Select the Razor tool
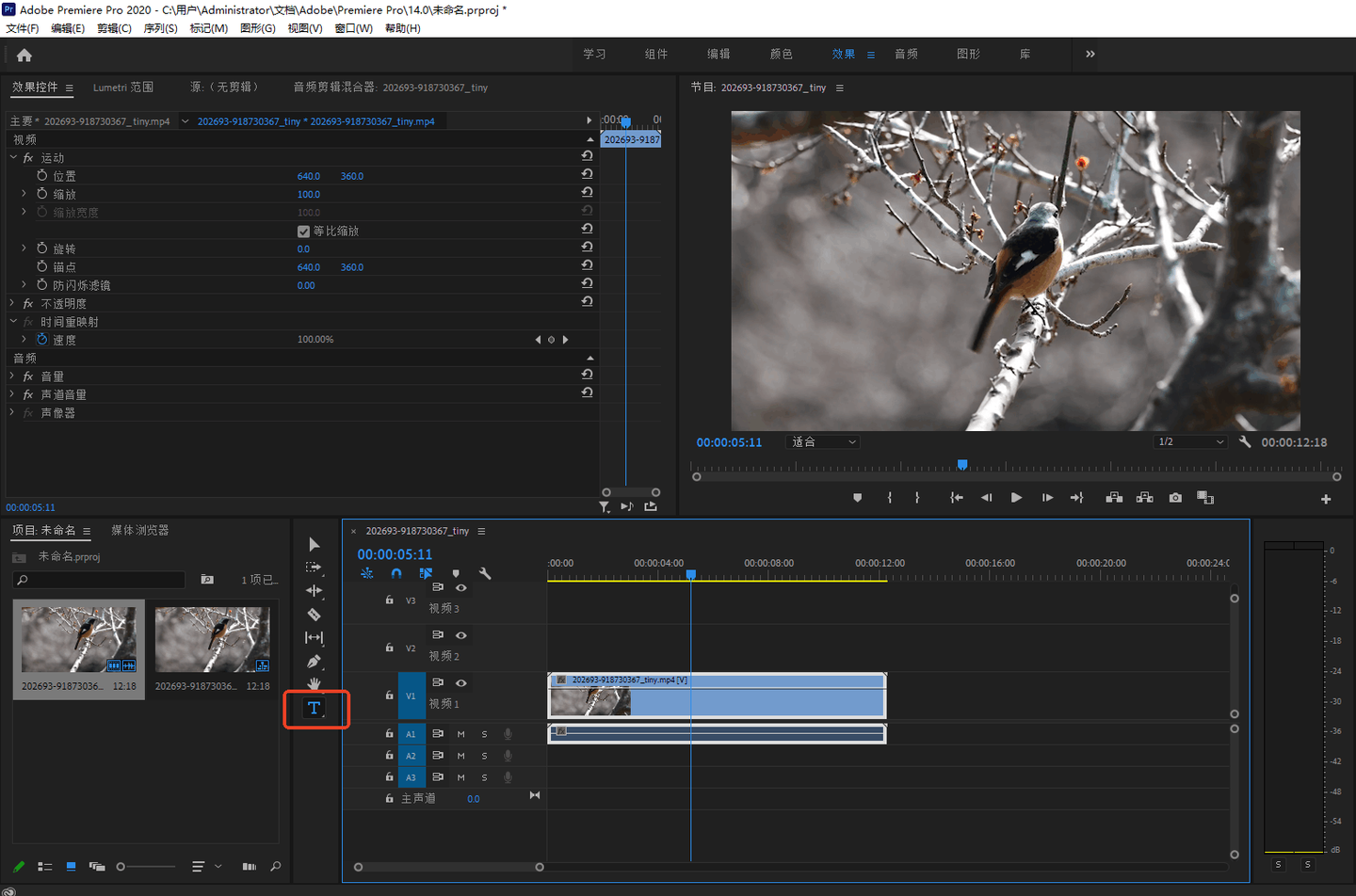 tap(315, 615)
